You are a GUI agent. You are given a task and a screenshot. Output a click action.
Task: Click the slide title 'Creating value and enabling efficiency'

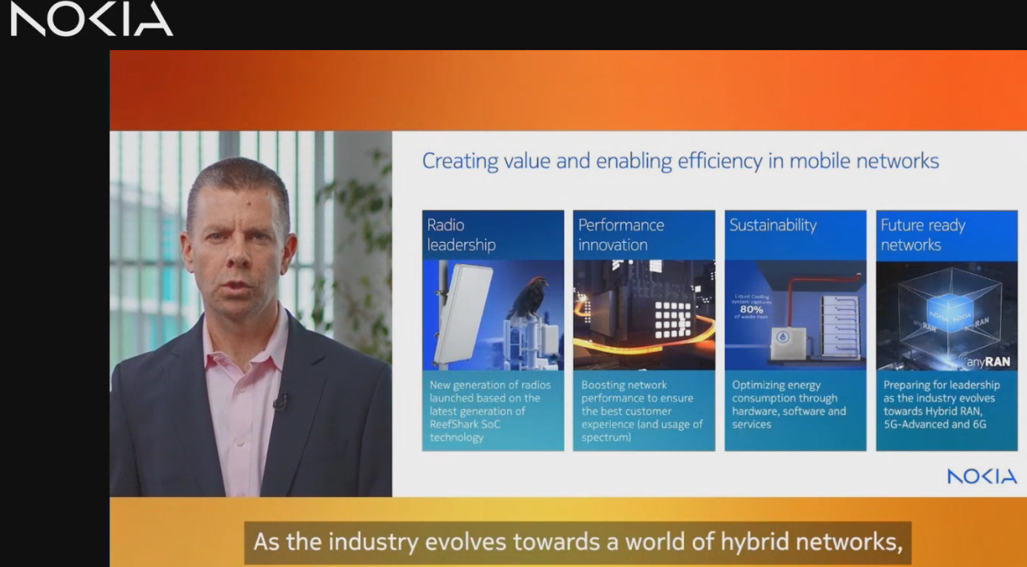tap(680, 161)
